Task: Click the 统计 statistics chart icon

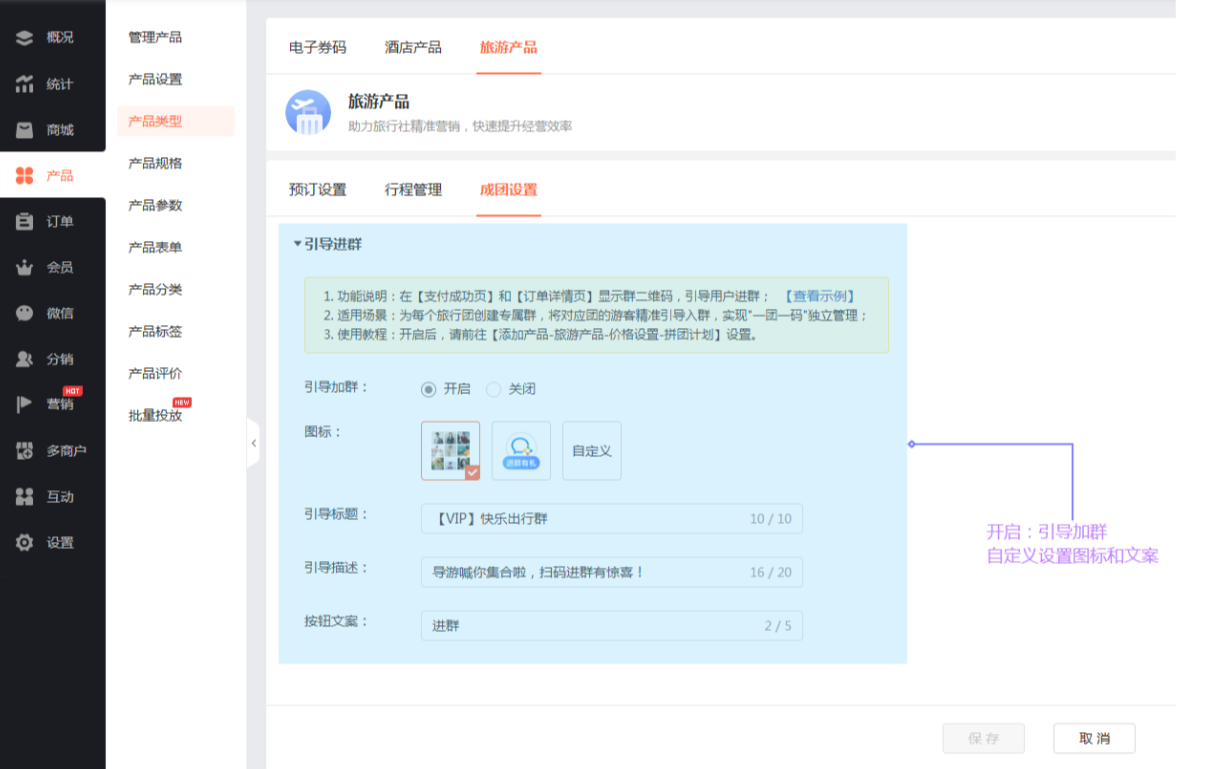Action: tap(25, 84)
